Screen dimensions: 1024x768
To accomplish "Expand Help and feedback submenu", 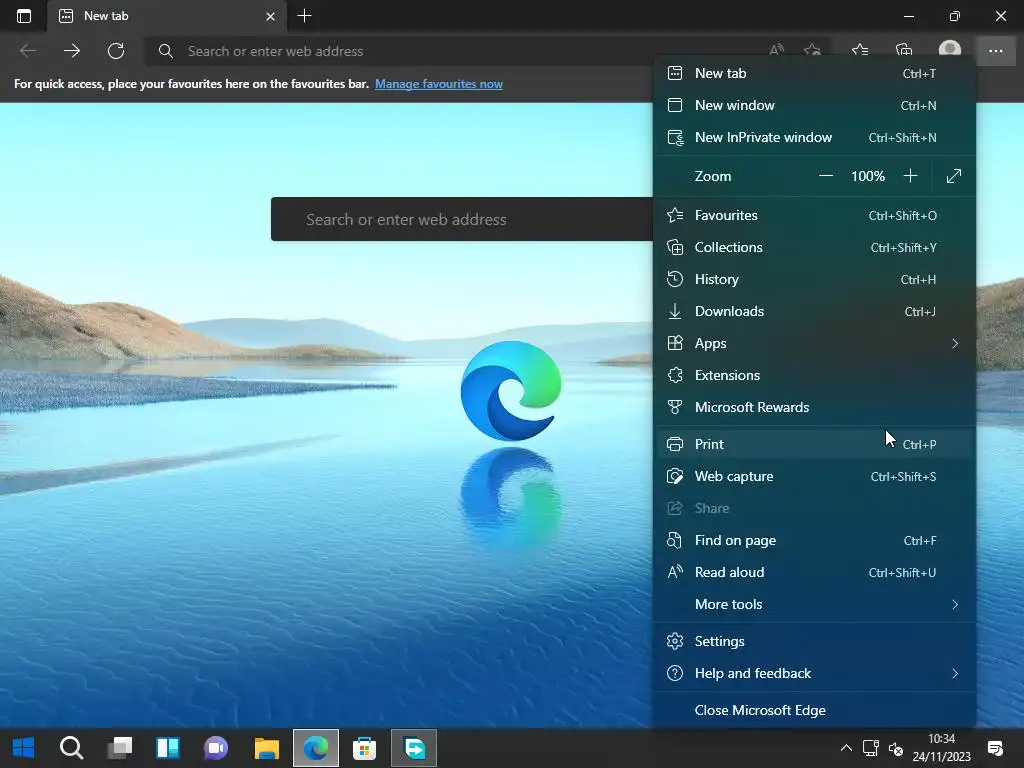I will [x=814, y=673].
